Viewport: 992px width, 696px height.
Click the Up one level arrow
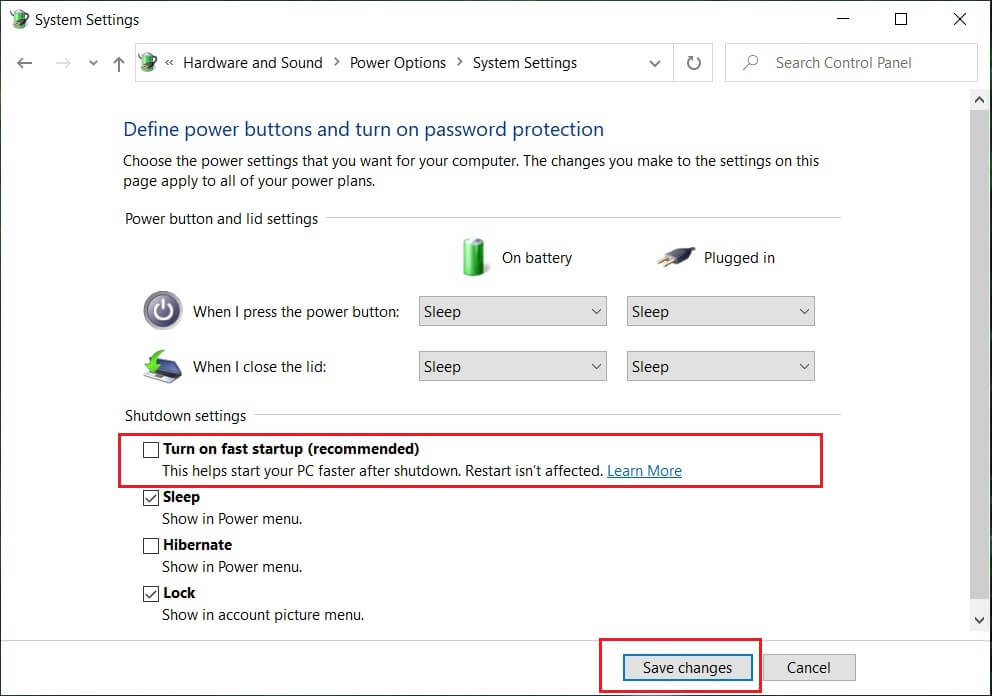point(119,63)
